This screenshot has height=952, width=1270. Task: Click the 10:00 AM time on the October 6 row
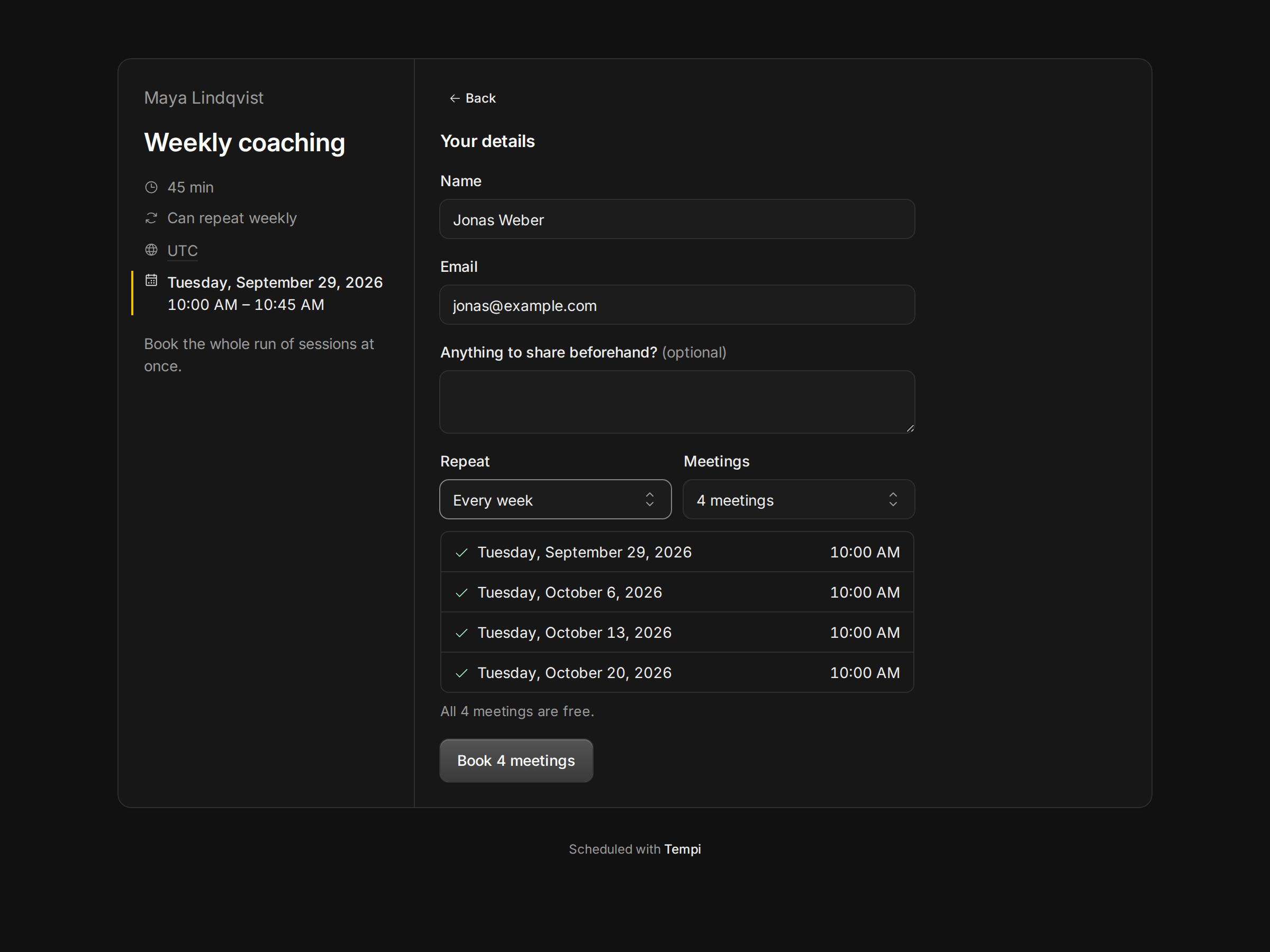(865, 592)
